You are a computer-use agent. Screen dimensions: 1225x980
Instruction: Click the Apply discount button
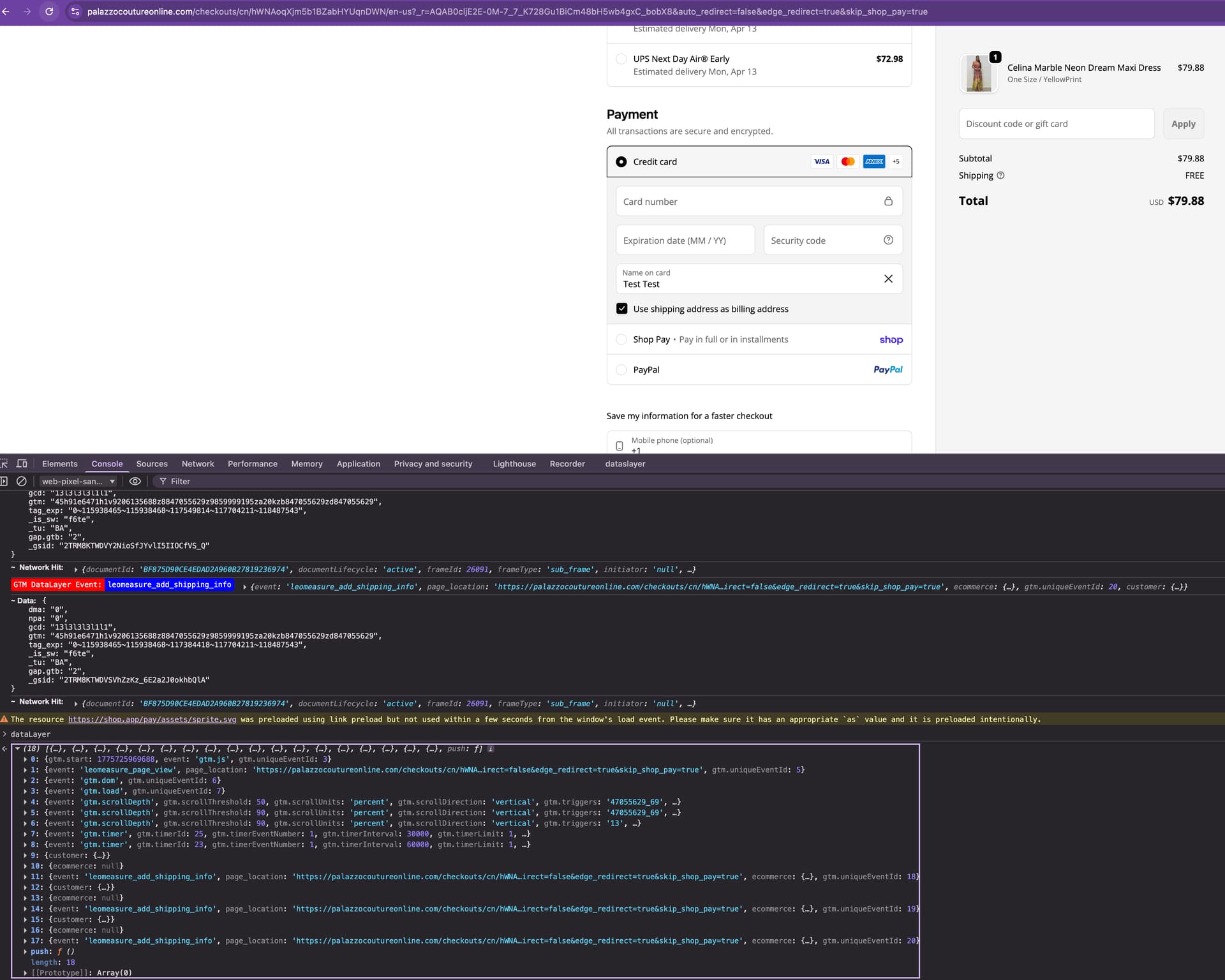(x=1183, y=124)
